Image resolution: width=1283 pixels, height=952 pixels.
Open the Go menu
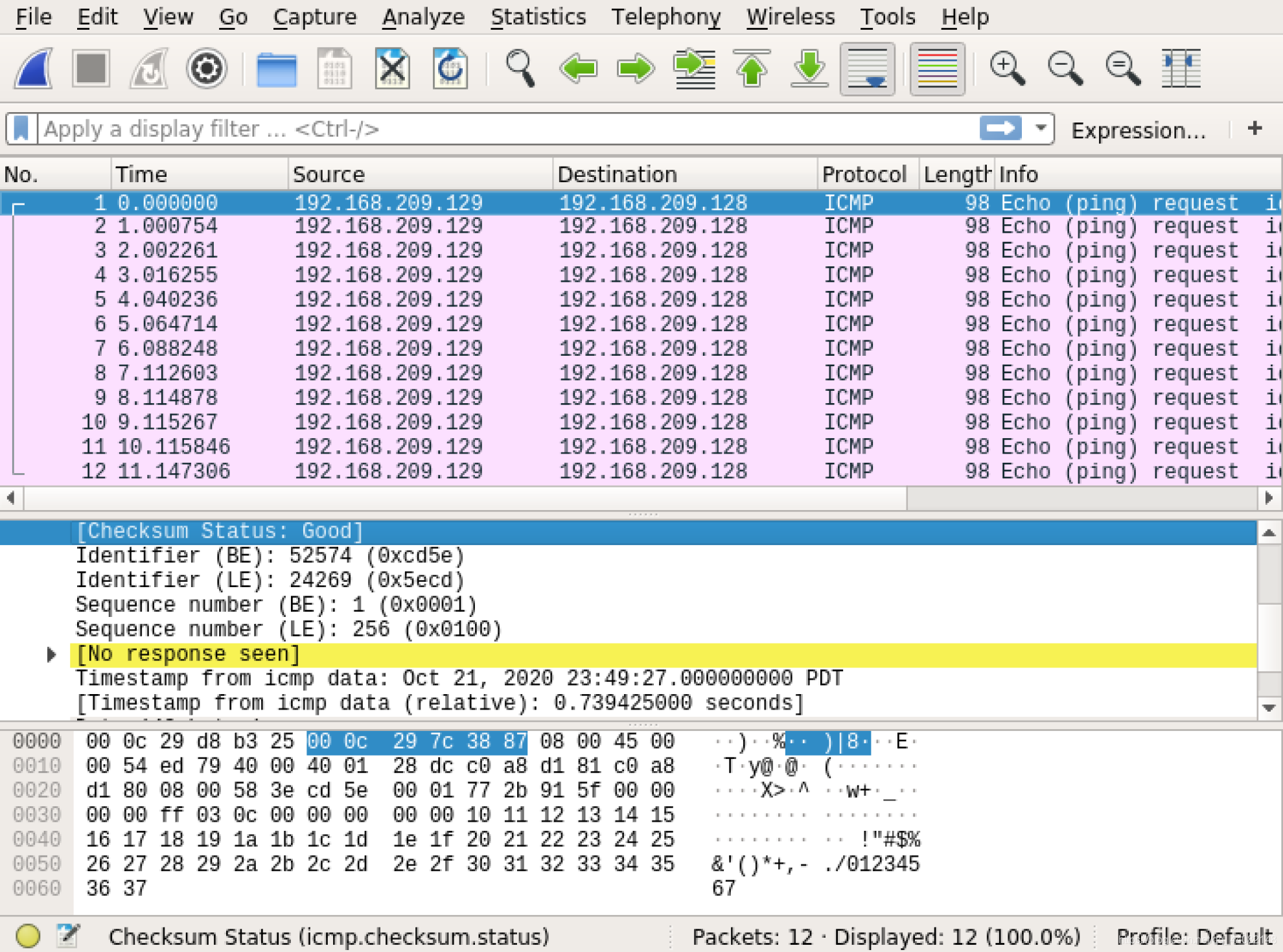[233, 16]
